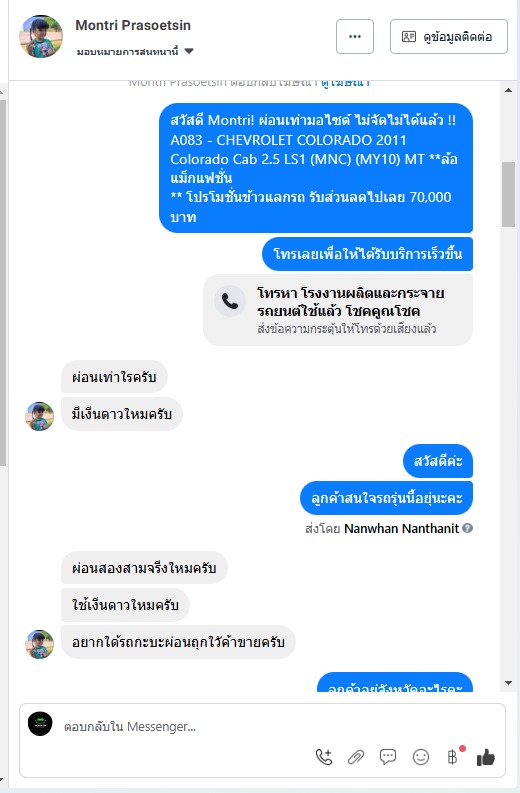Click the page avatar in reply box
This screenshot has width=520, height=793.
[40, 724]
